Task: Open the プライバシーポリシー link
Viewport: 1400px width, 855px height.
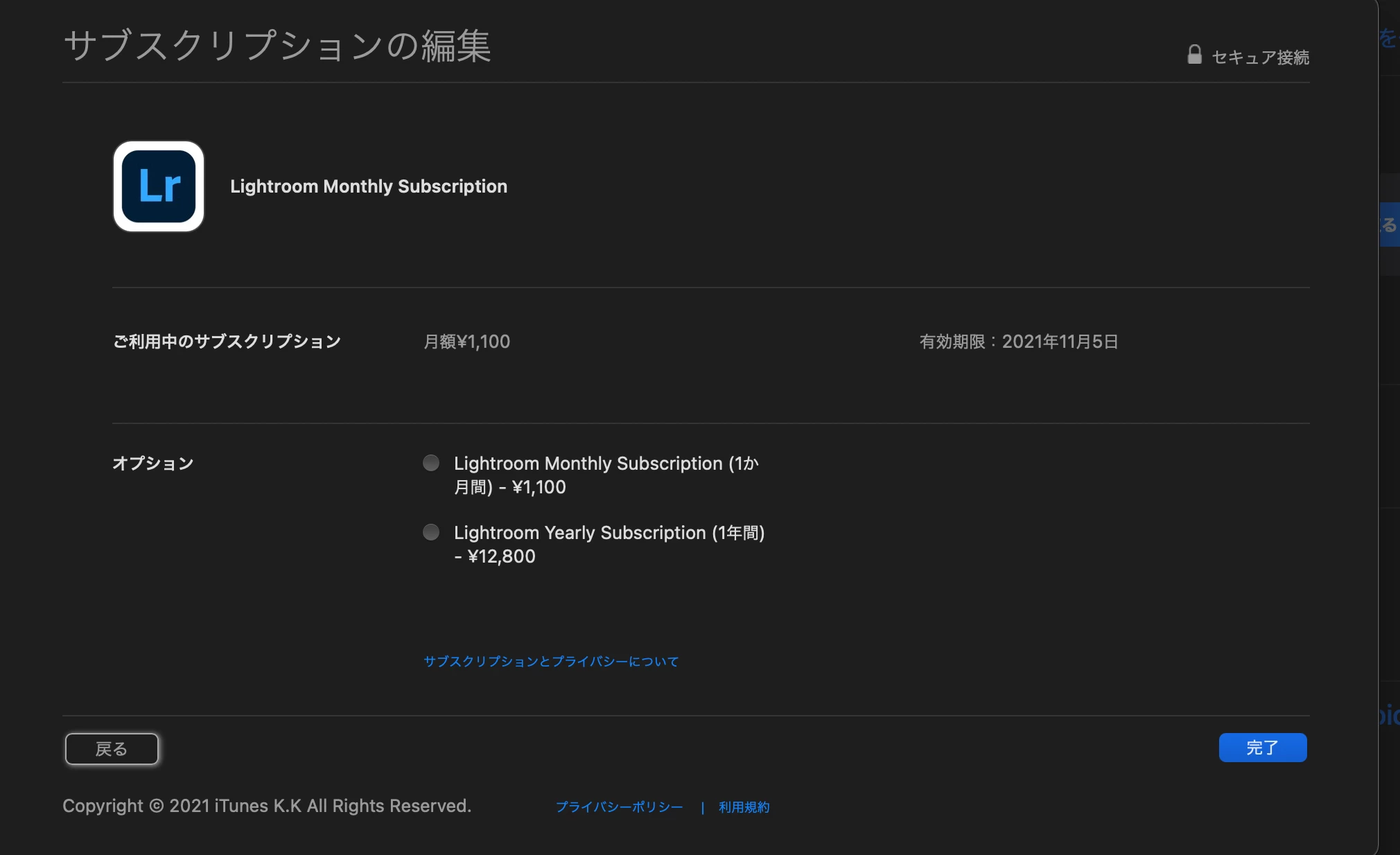Action: pos(619,807)
